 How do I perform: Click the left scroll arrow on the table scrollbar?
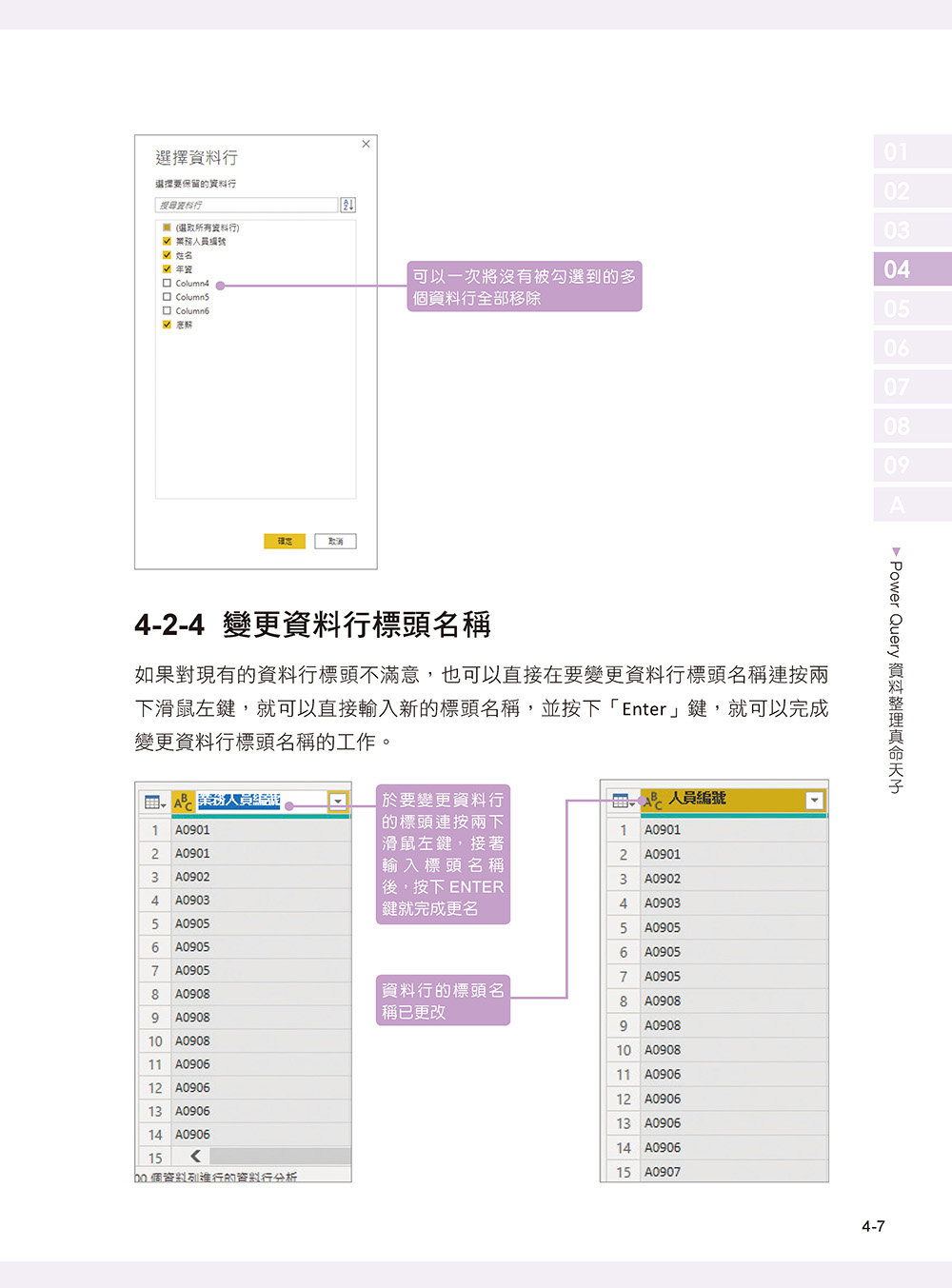pos(194,1156)
